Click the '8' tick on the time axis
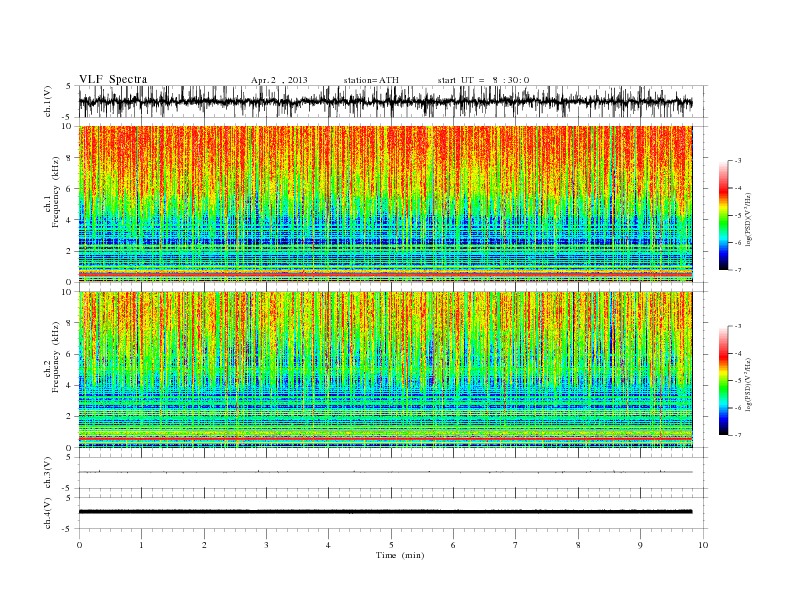 (x=578, y=545)
